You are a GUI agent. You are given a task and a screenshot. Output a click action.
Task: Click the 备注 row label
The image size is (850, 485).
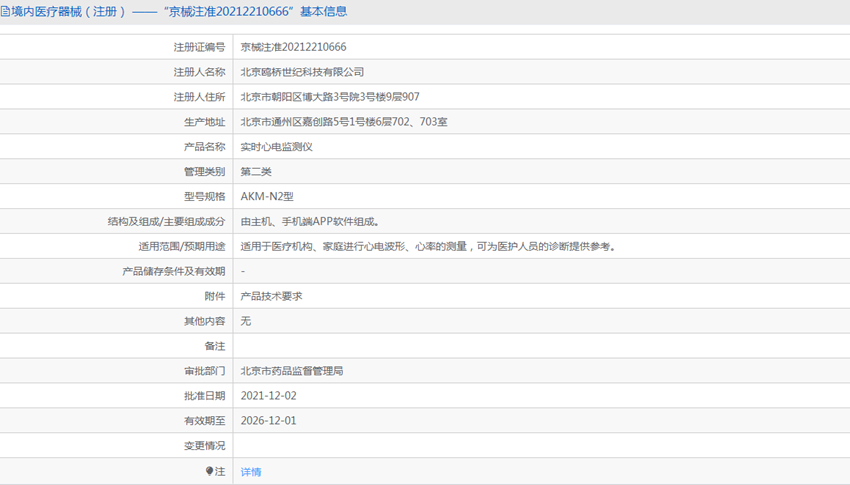(x=214, y=346)
